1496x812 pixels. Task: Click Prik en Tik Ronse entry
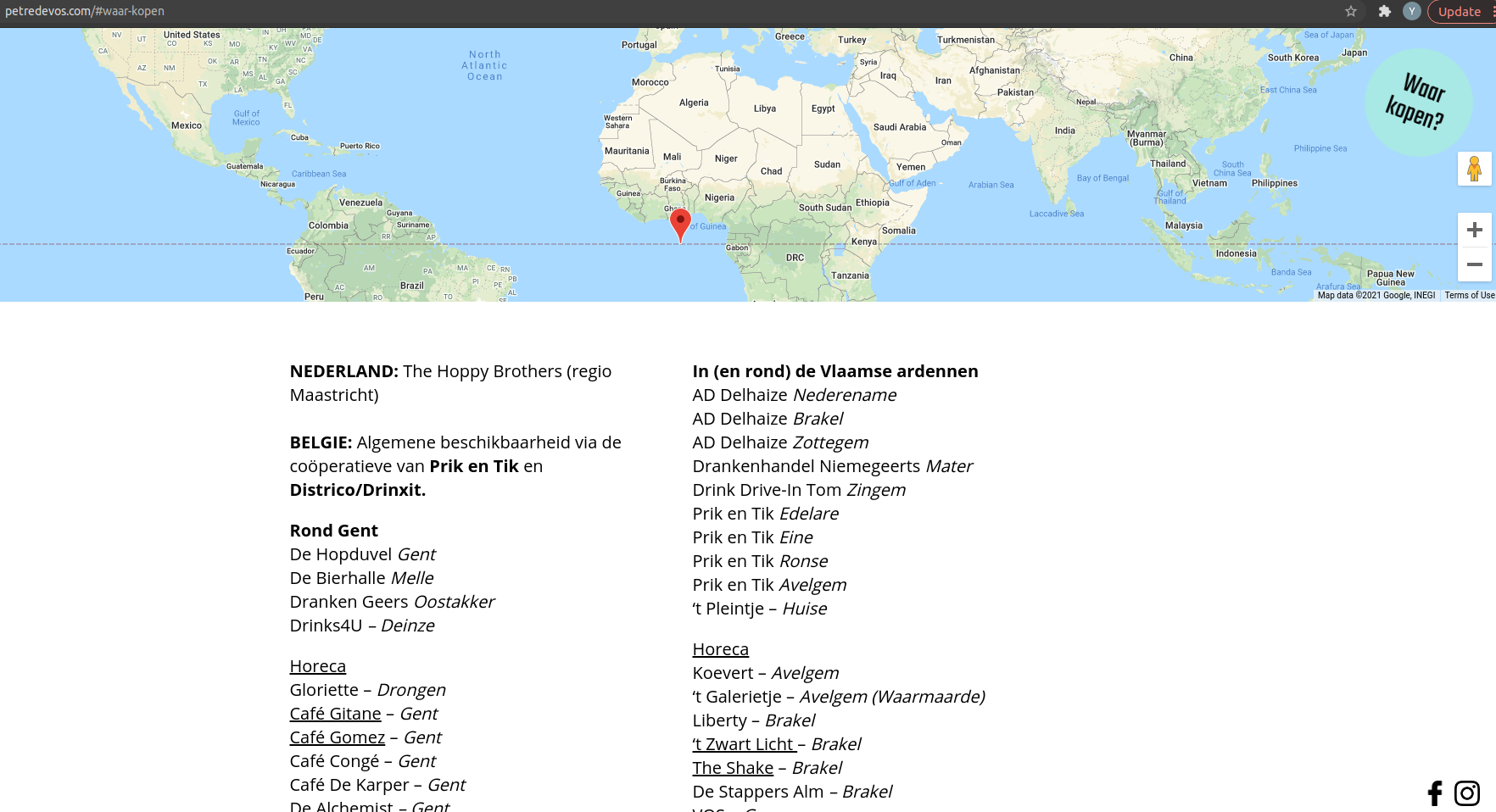click(x=761, y=561)
